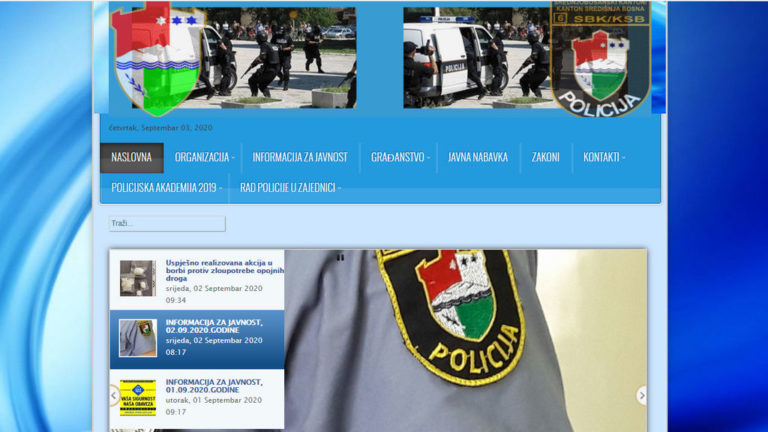
Task: Open the drug action news thumbnail
Action: click(138, 278)
